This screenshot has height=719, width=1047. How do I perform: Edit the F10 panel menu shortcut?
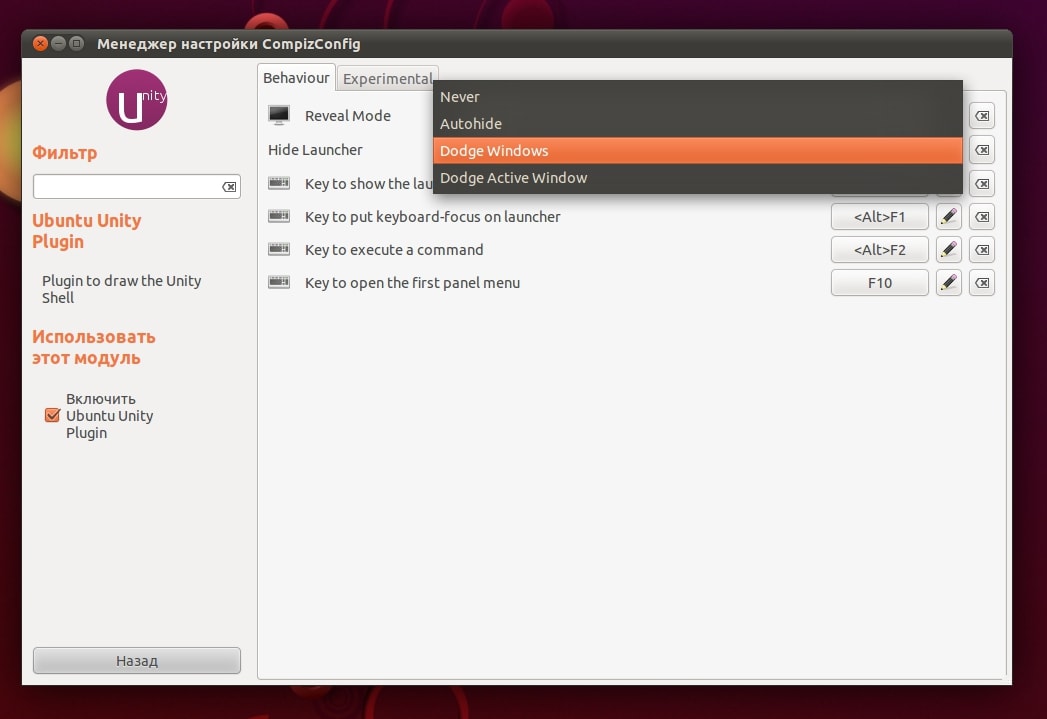948,282
